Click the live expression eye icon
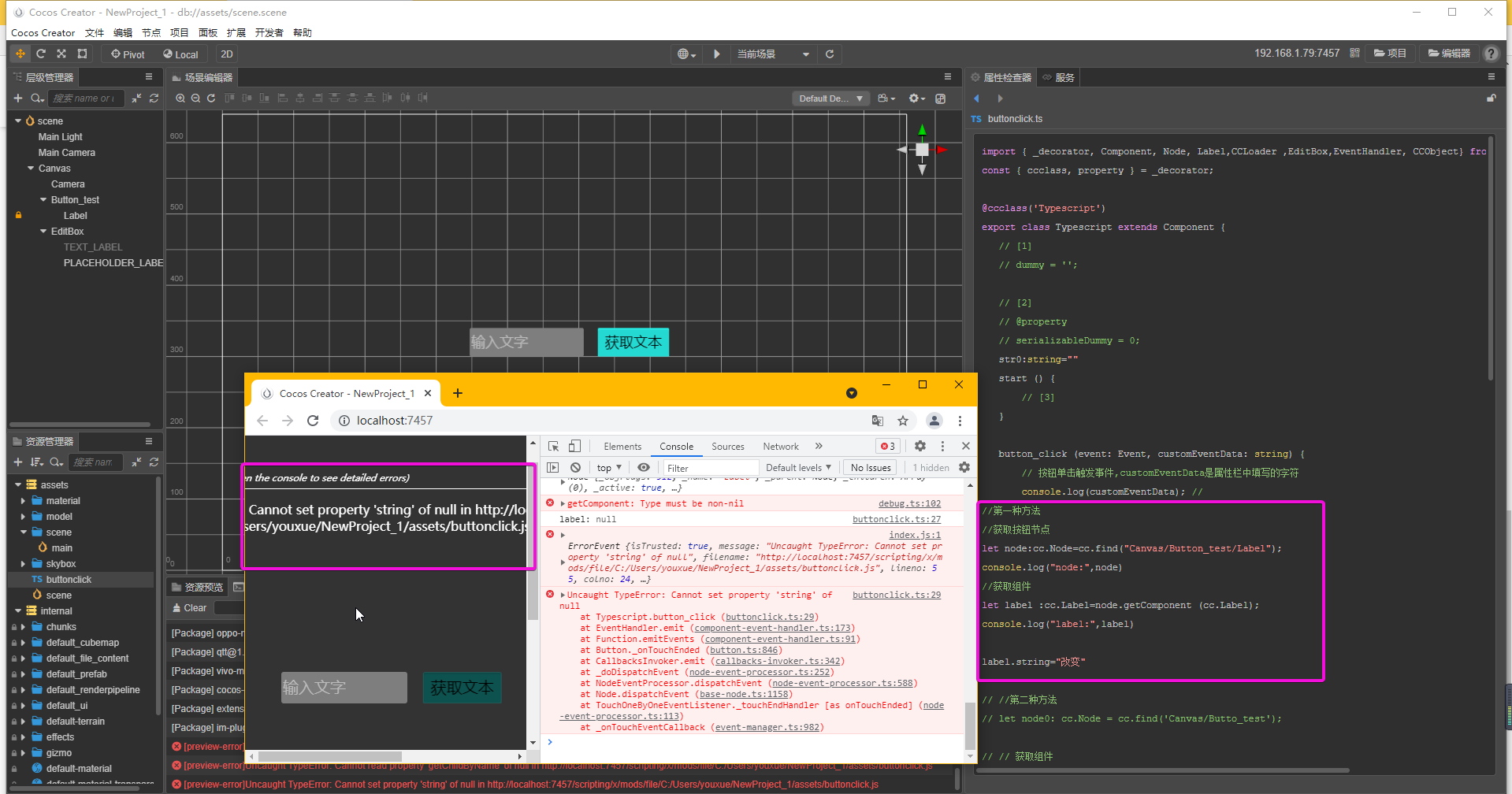 click(x=644, y=467)
